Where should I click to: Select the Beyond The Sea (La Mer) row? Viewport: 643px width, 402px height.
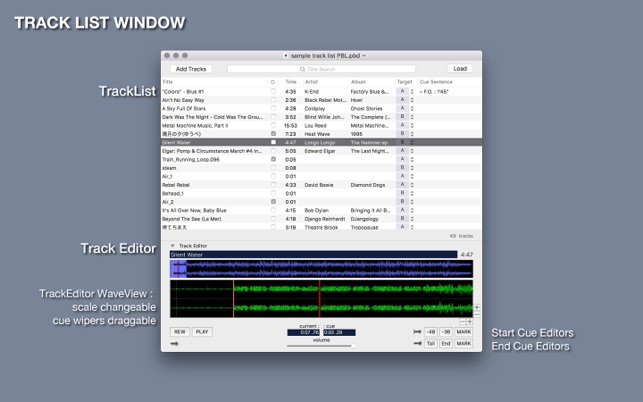[322, 219]
